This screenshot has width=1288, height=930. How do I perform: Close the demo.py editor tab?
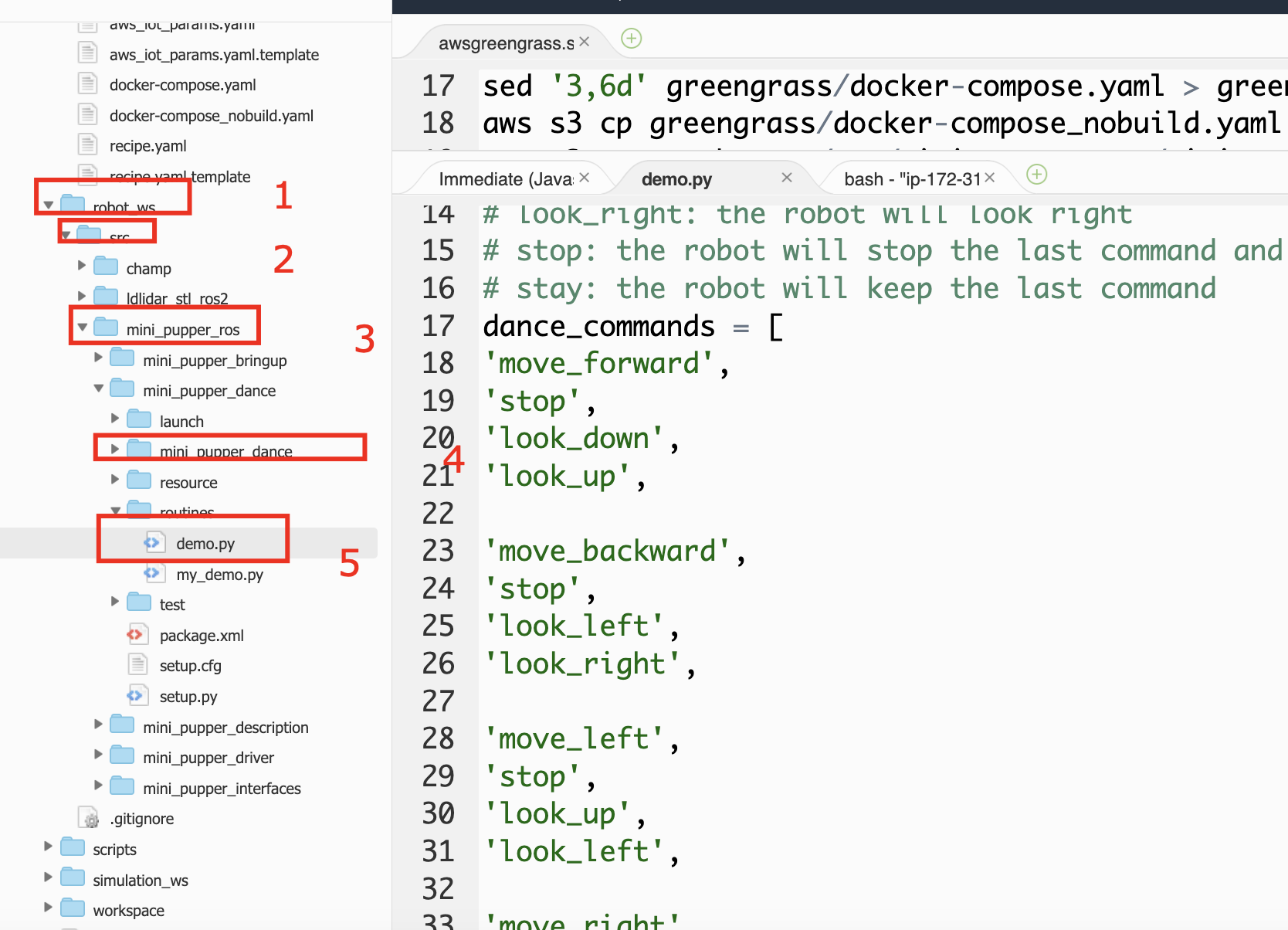pyautogui.click(x=786, y=178)
